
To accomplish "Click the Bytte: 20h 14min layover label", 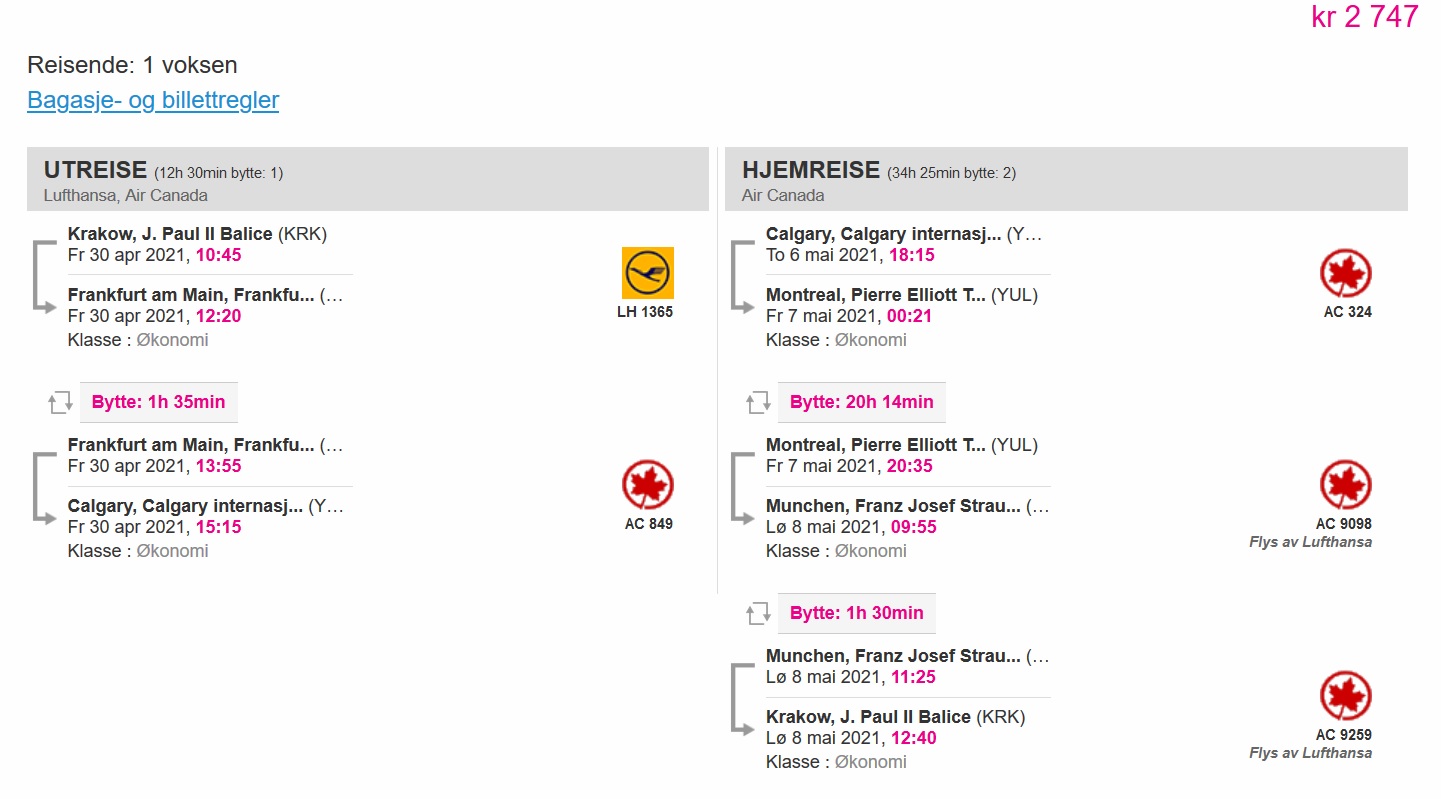I will [862, 402].
